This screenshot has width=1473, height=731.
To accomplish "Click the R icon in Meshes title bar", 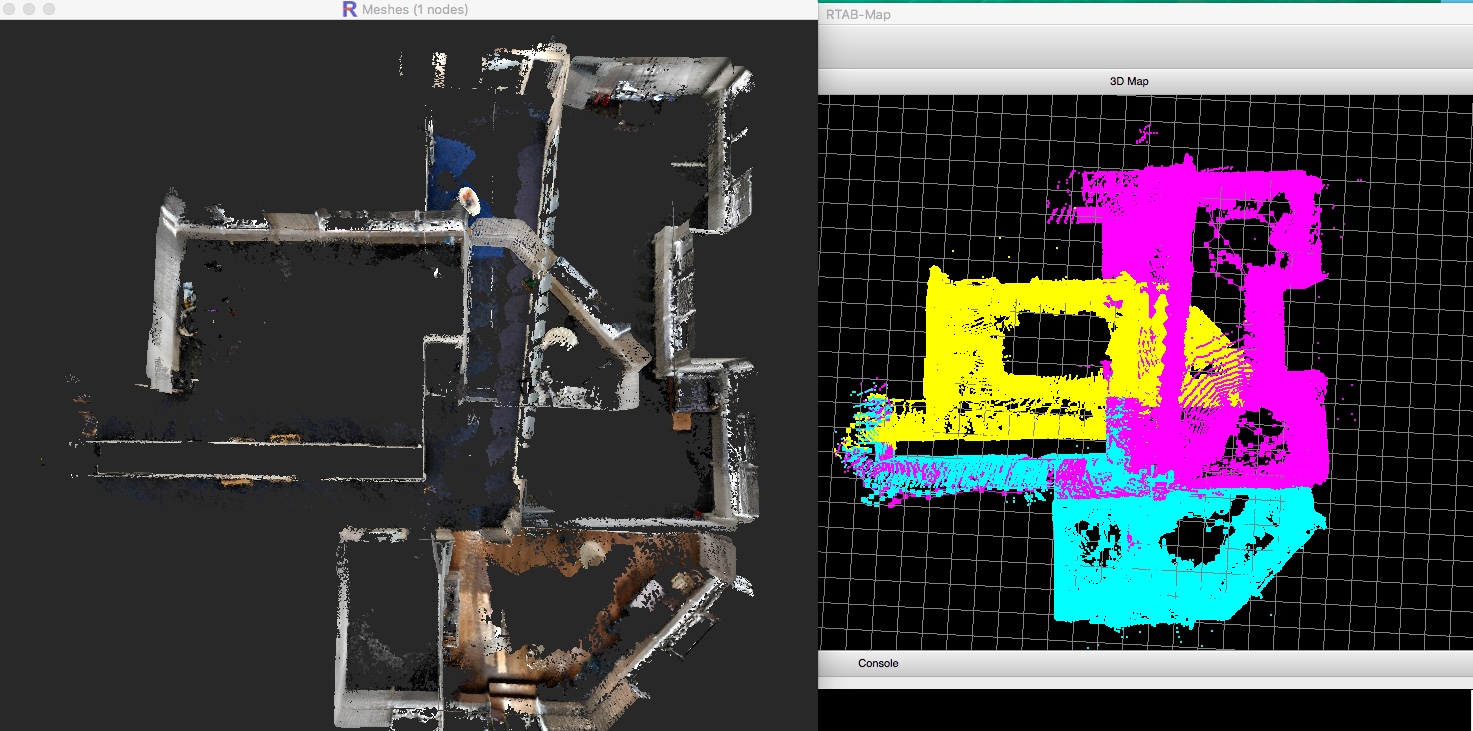I will tap(349, 9).
